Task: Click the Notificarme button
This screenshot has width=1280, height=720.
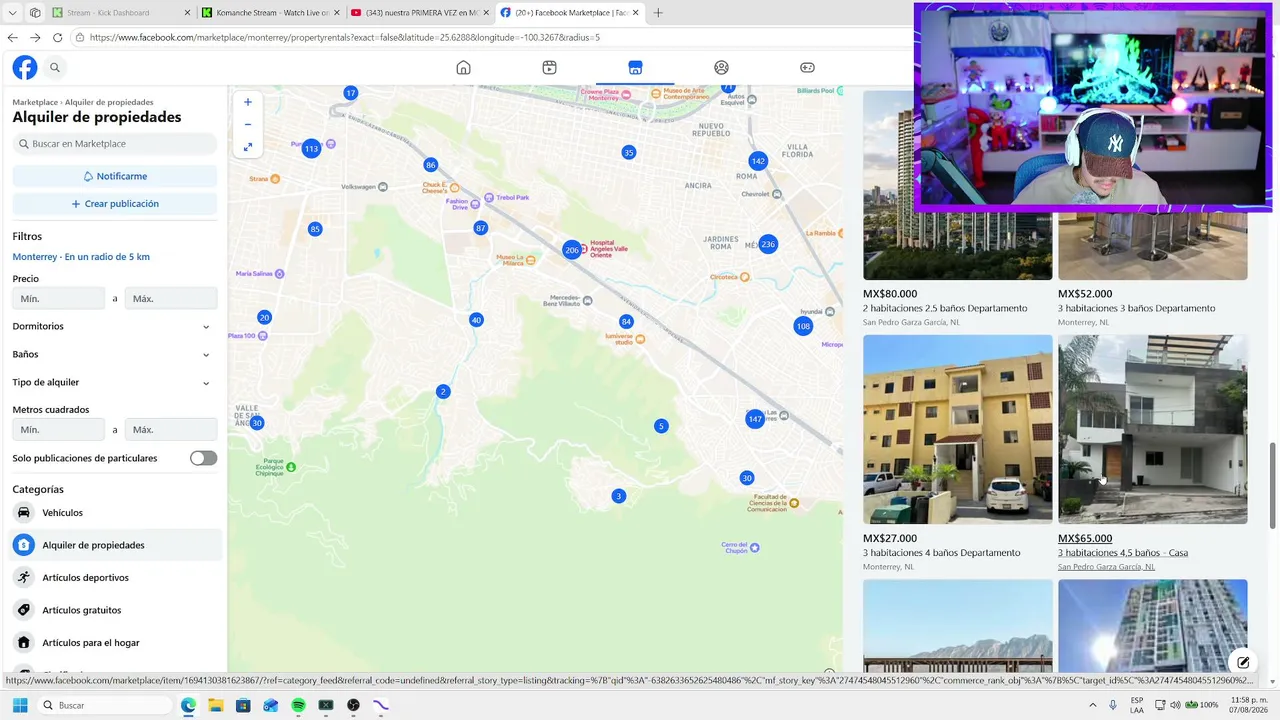Action: [115, 176]
